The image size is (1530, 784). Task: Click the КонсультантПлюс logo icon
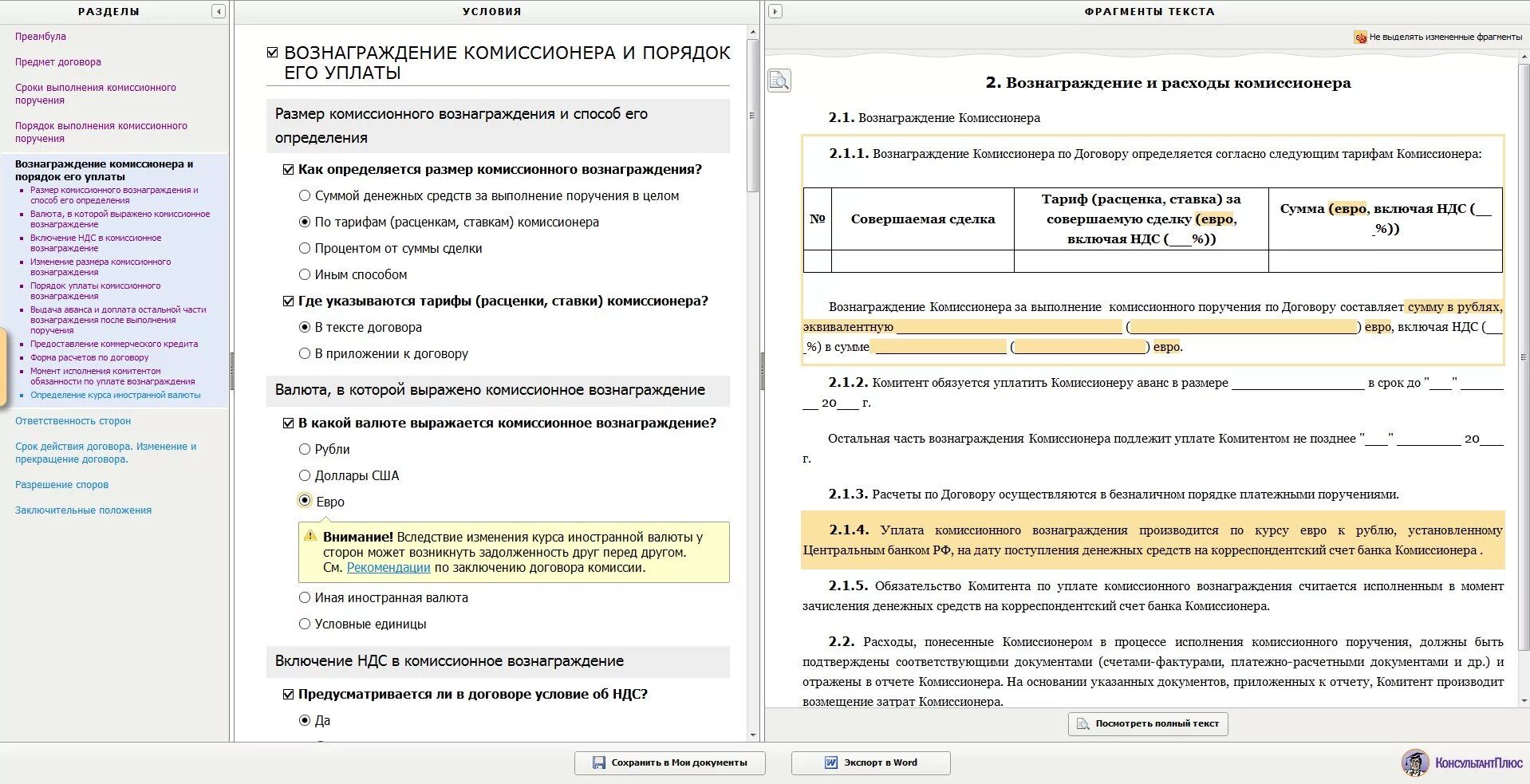[x=1416, y=762]
